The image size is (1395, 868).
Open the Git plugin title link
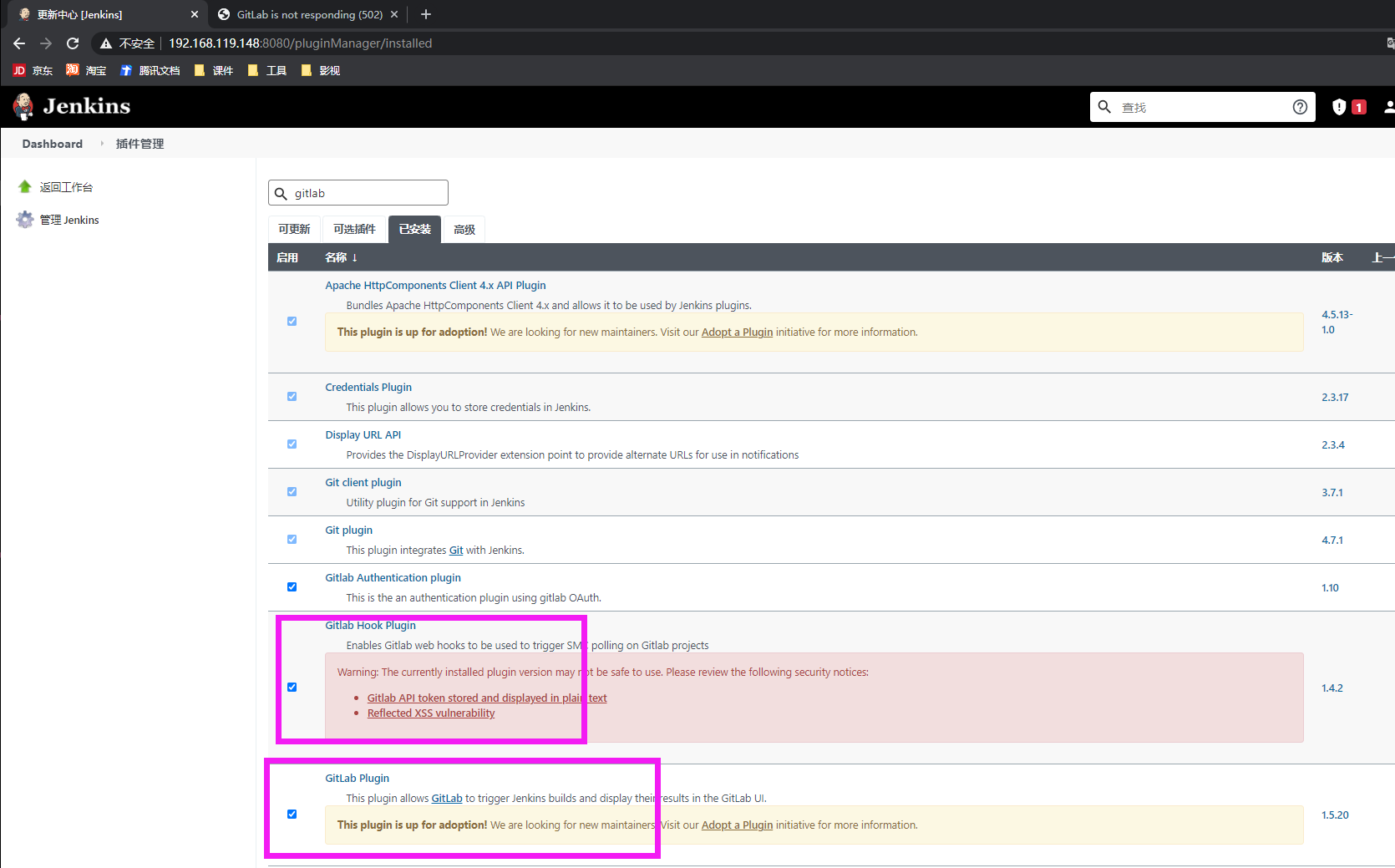[349, 530]
